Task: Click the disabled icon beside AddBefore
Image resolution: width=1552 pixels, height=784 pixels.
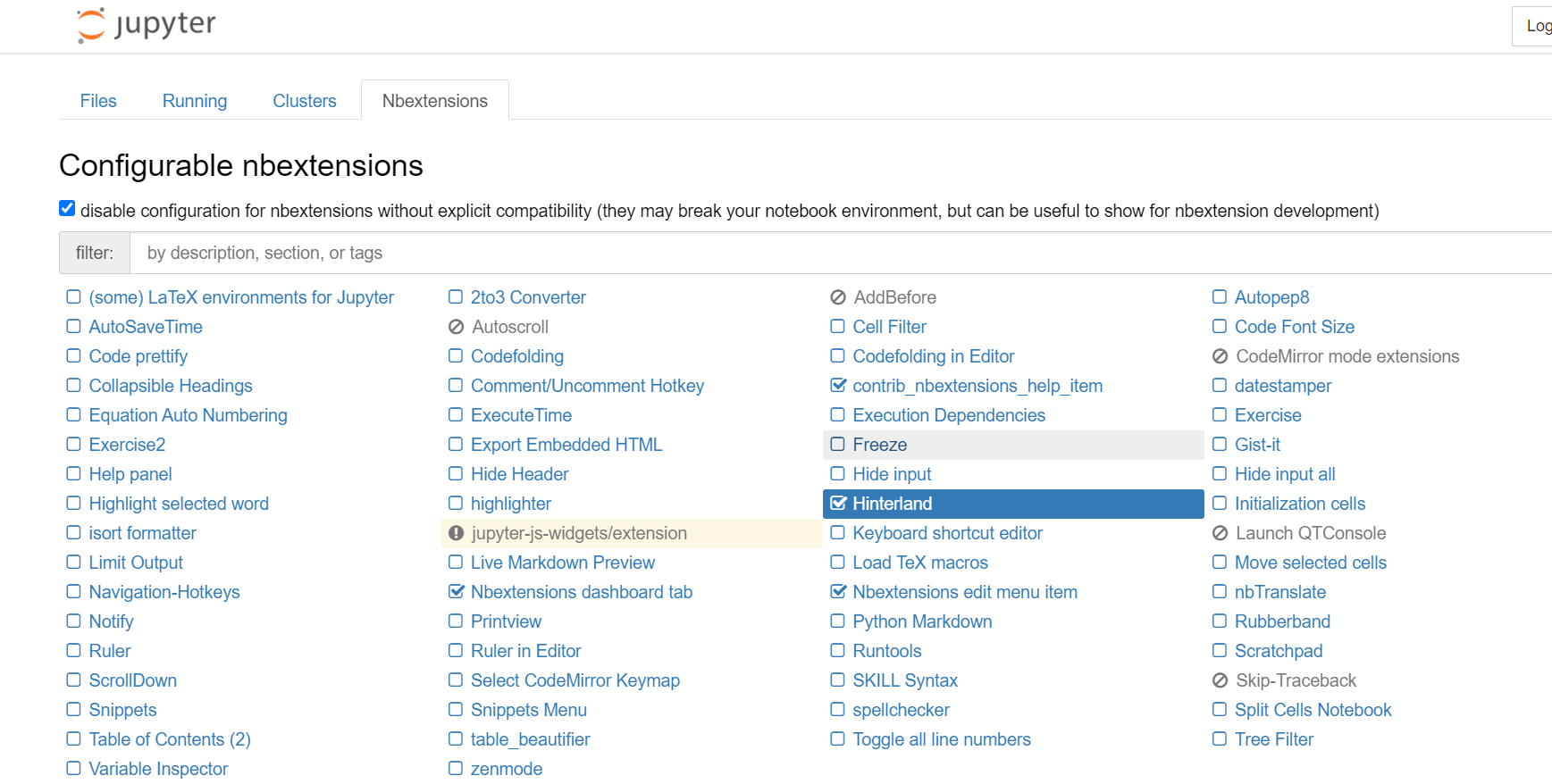Action: 838,297
